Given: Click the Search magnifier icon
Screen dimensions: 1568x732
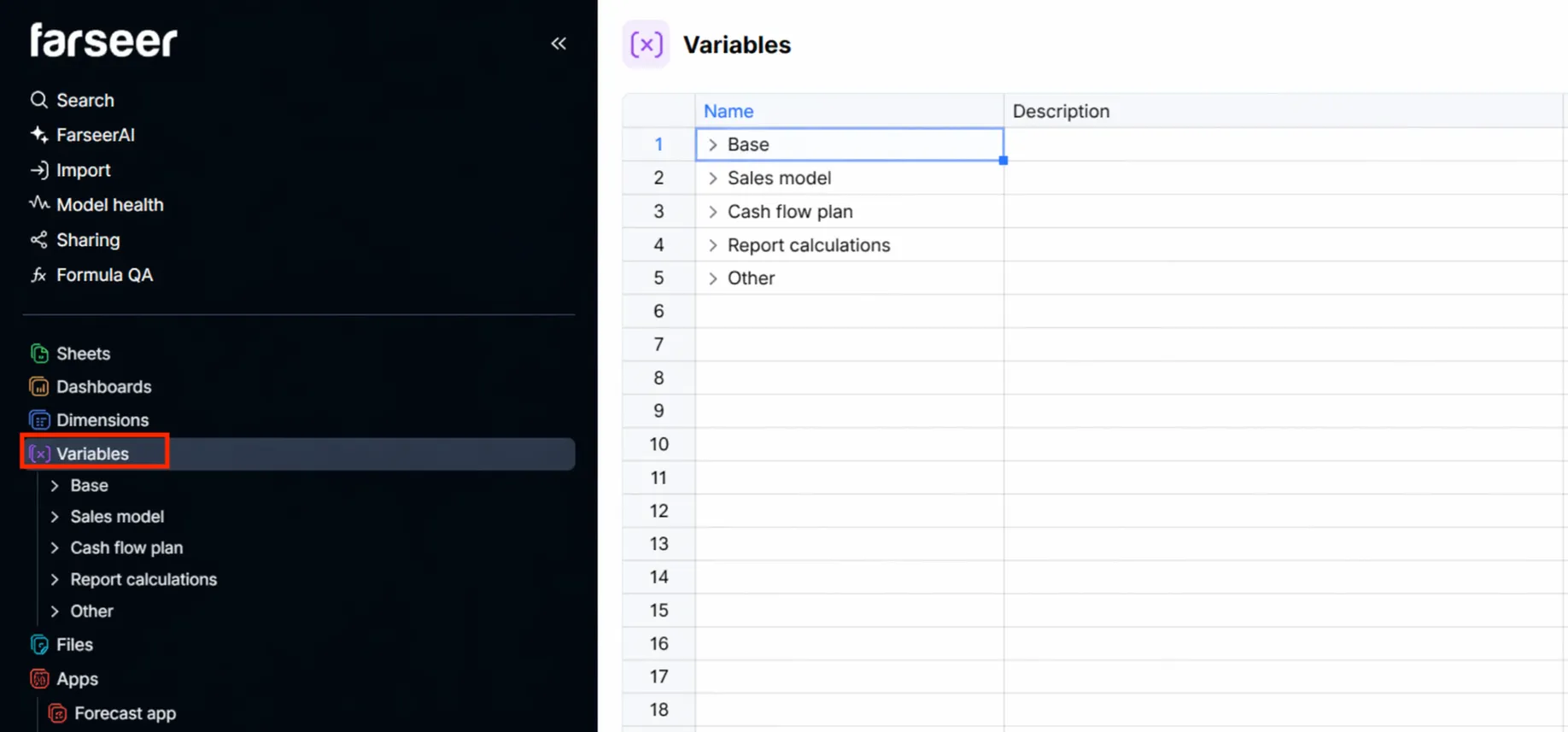Looking at the screenshot, I should point(38,100).
